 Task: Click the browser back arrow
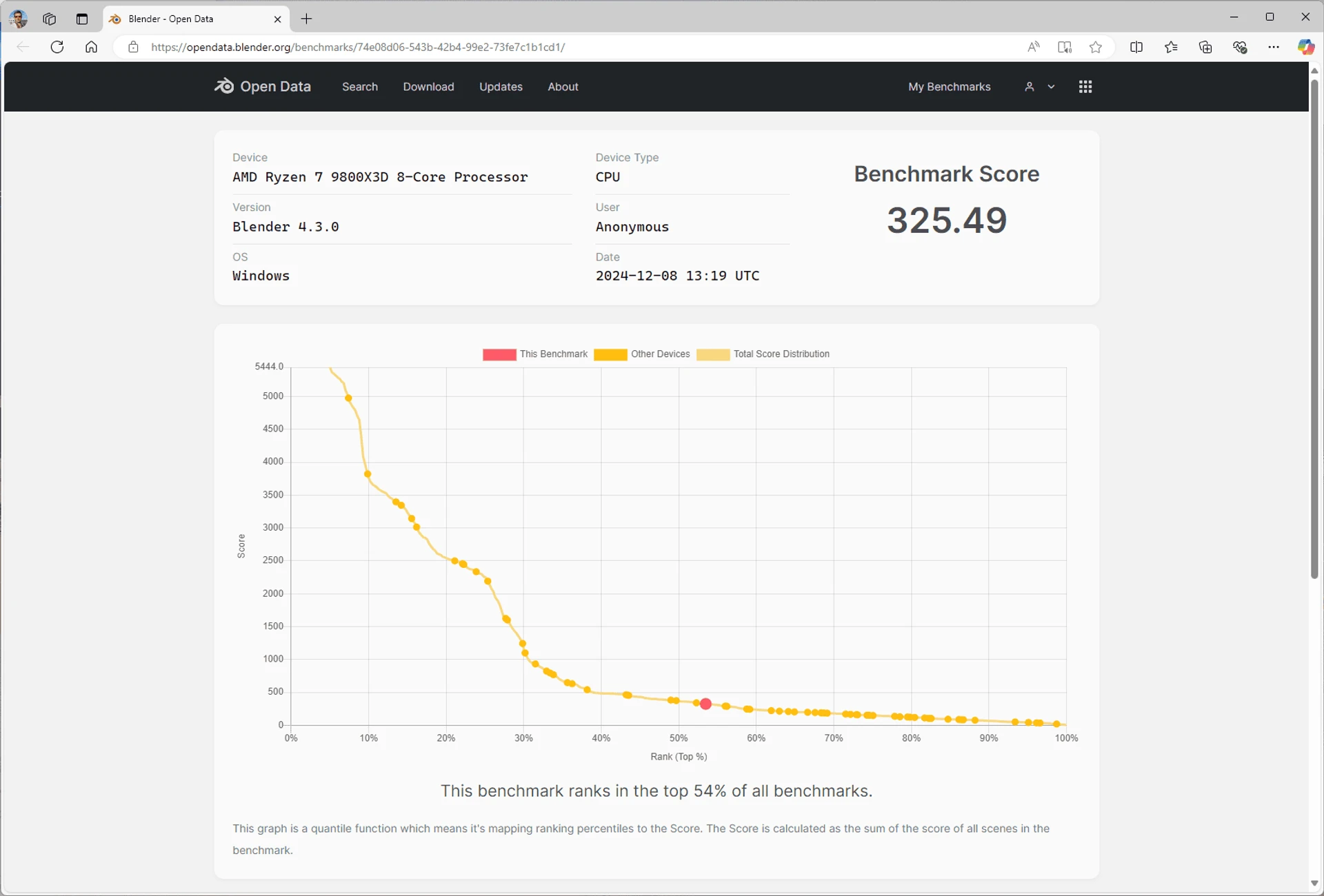[23, 47]
